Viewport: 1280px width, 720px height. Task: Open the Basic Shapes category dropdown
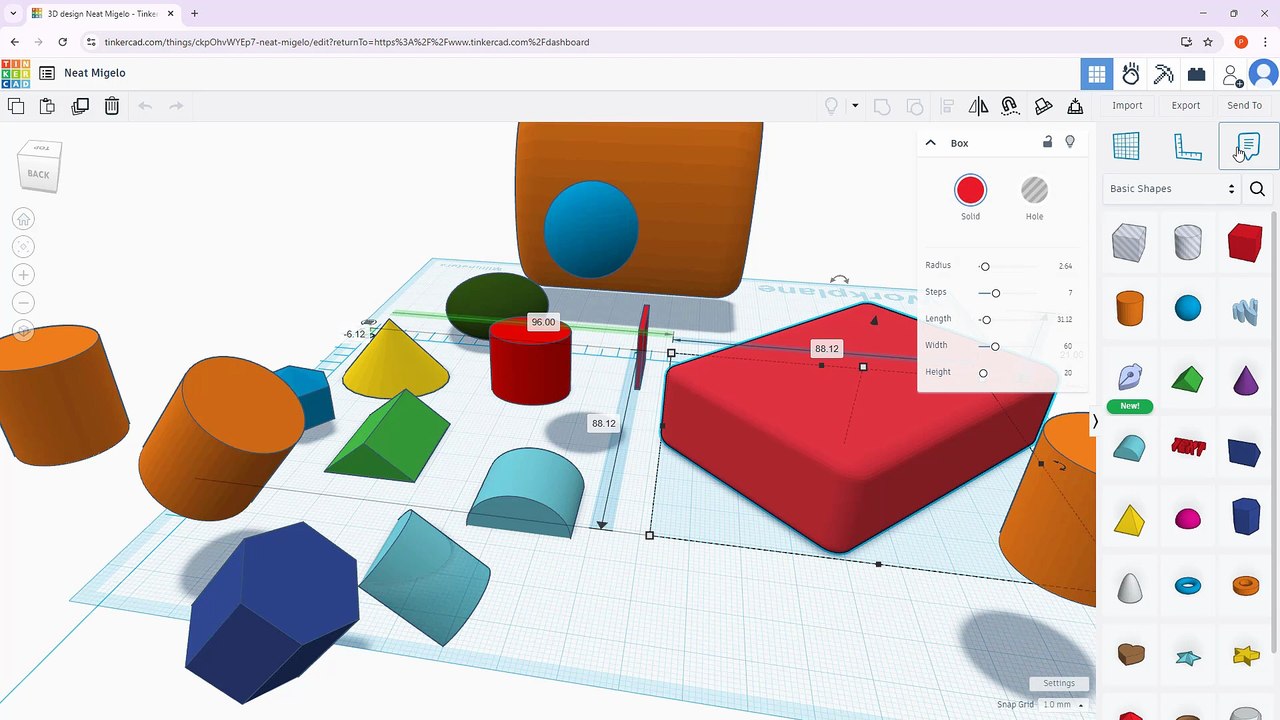point(1172,188)
